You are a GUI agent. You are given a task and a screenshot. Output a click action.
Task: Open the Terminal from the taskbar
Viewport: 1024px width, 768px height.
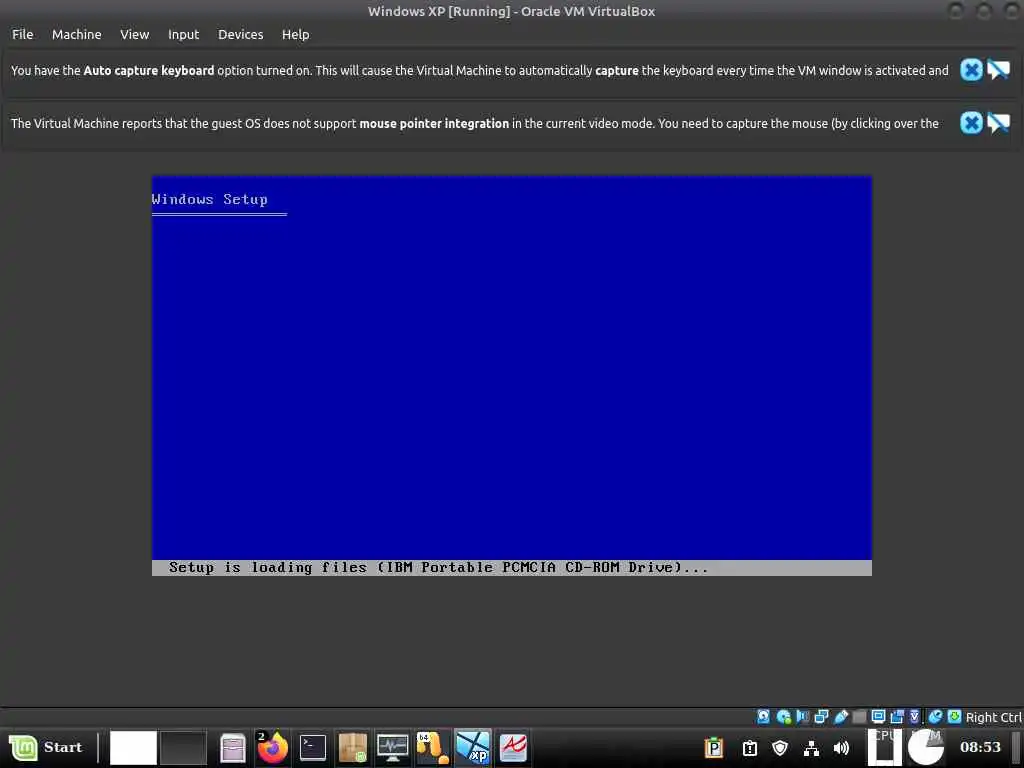point(313,748)
